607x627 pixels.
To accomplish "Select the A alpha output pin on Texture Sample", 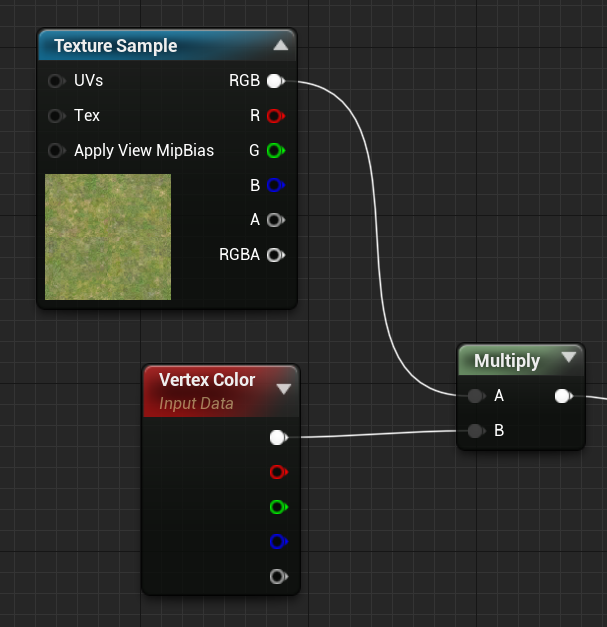I will tap(276, 220).
